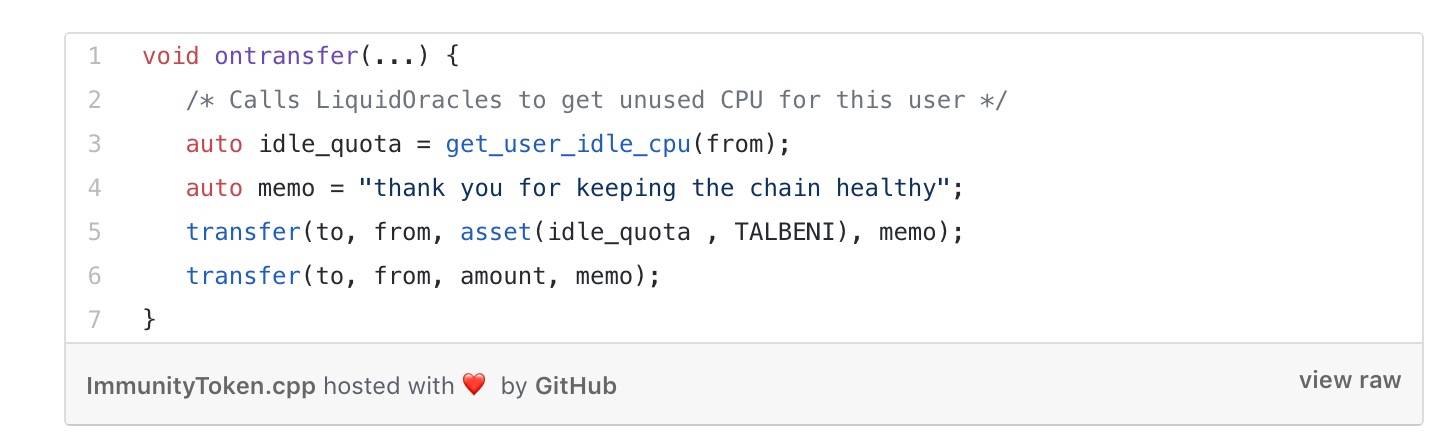Select line number 4
Viewport: 1454px width, 438px height.
pyautogui.click(x=95, y=188)
